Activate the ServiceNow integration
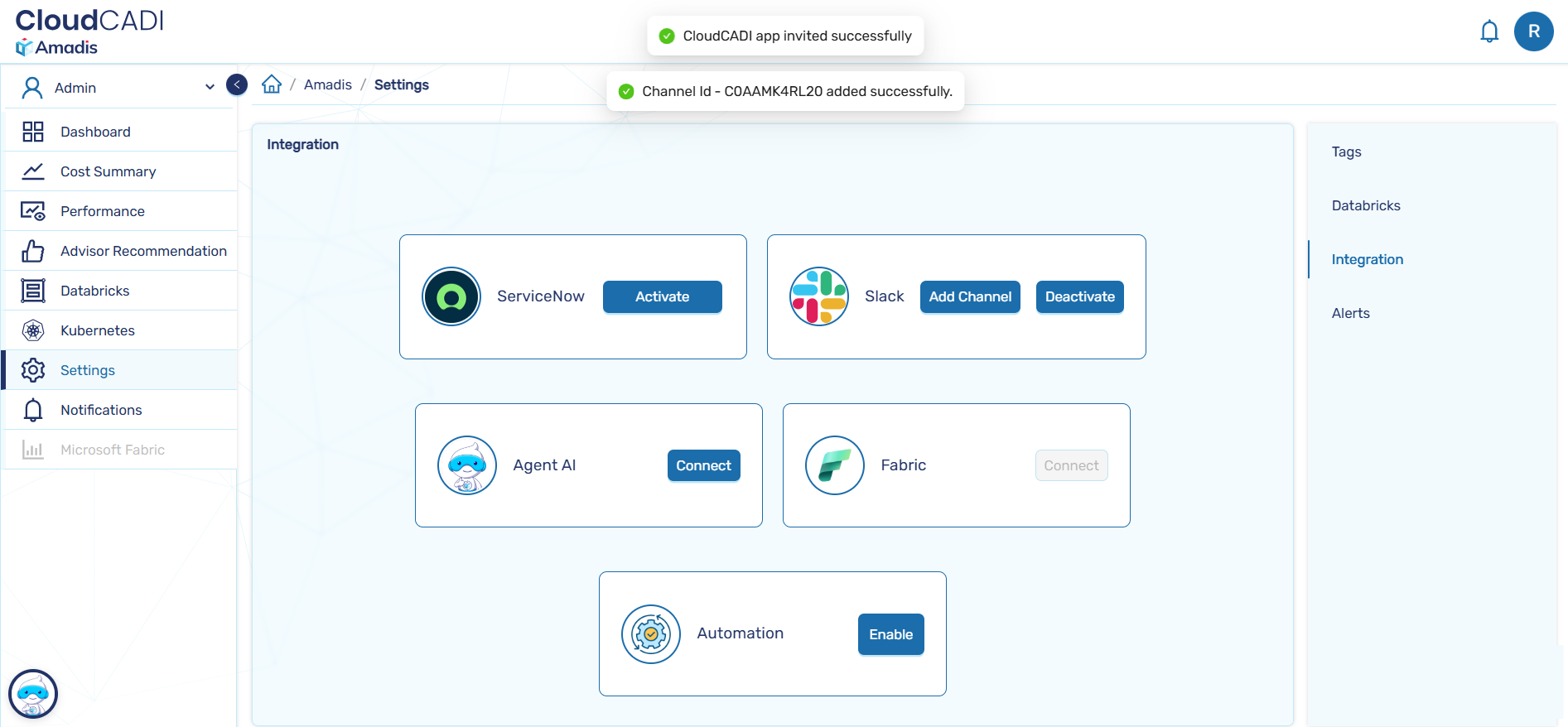 (662, 296)
